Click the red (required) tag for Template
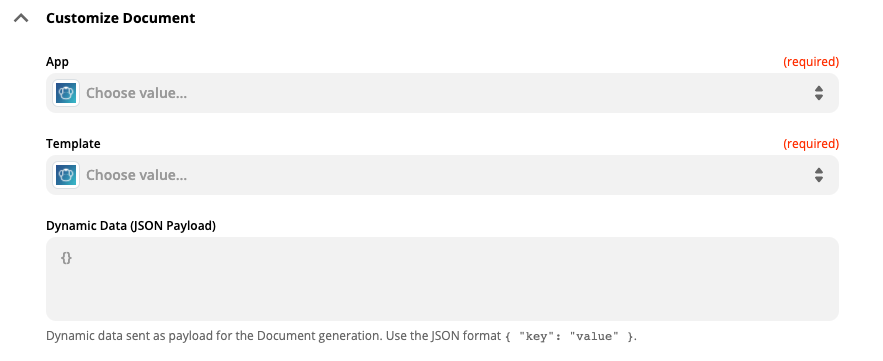The image size is (883, 361). (811, 144)
